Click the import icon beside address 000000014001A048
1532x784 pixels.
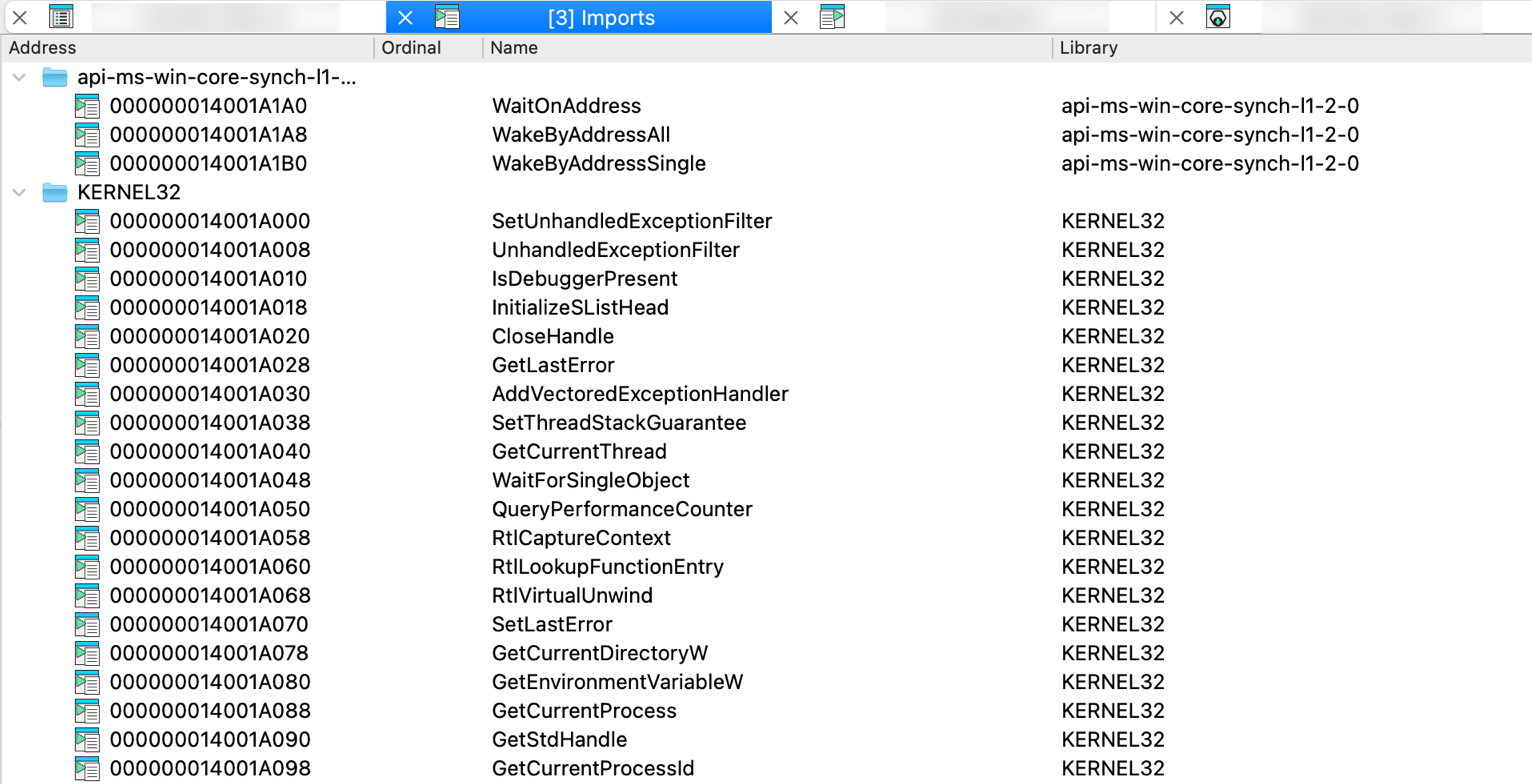(88, 481)
